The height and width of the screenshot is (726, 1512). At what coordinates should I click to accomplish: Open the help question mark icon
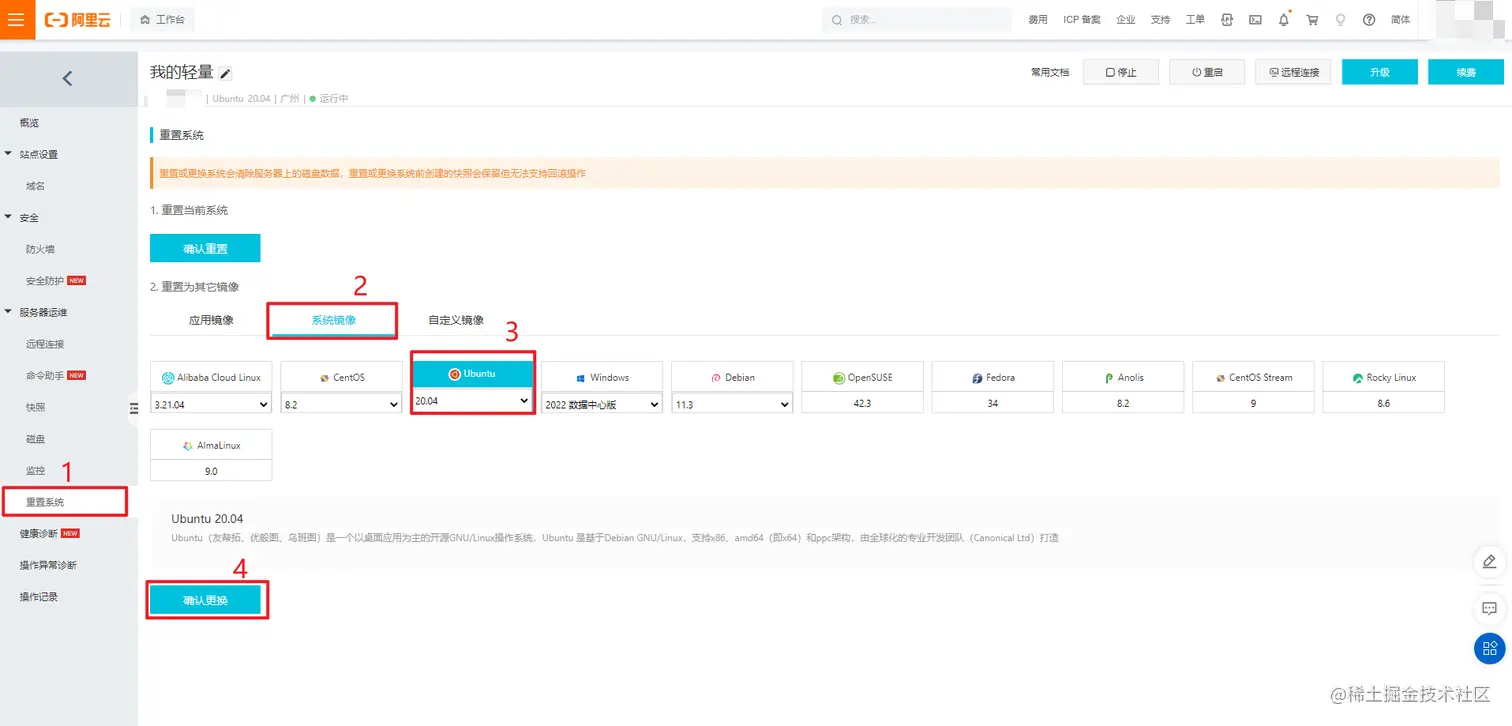pos(1369,20)
